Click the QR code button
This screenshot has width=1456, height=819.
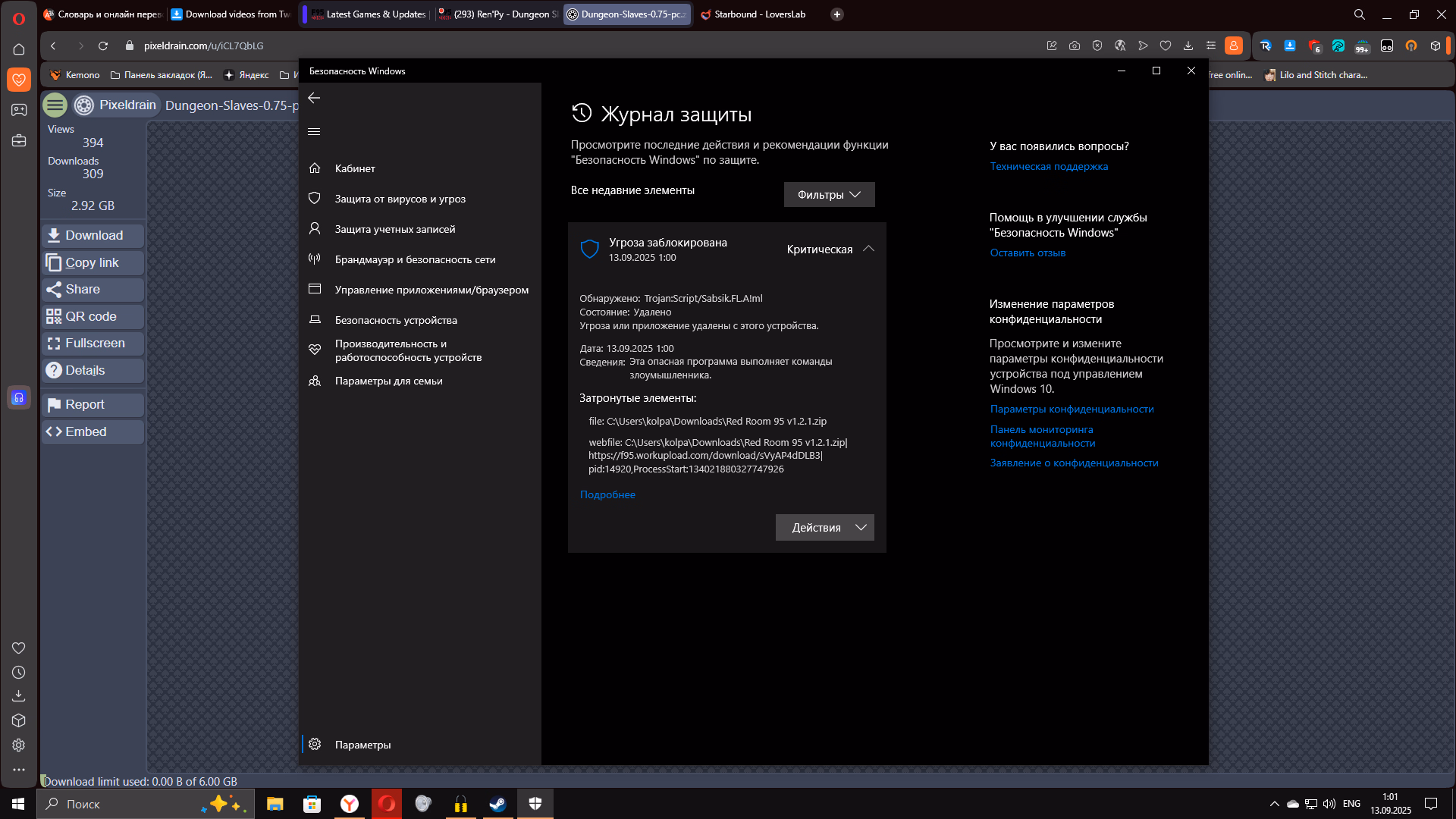click(x=93, y=316)
